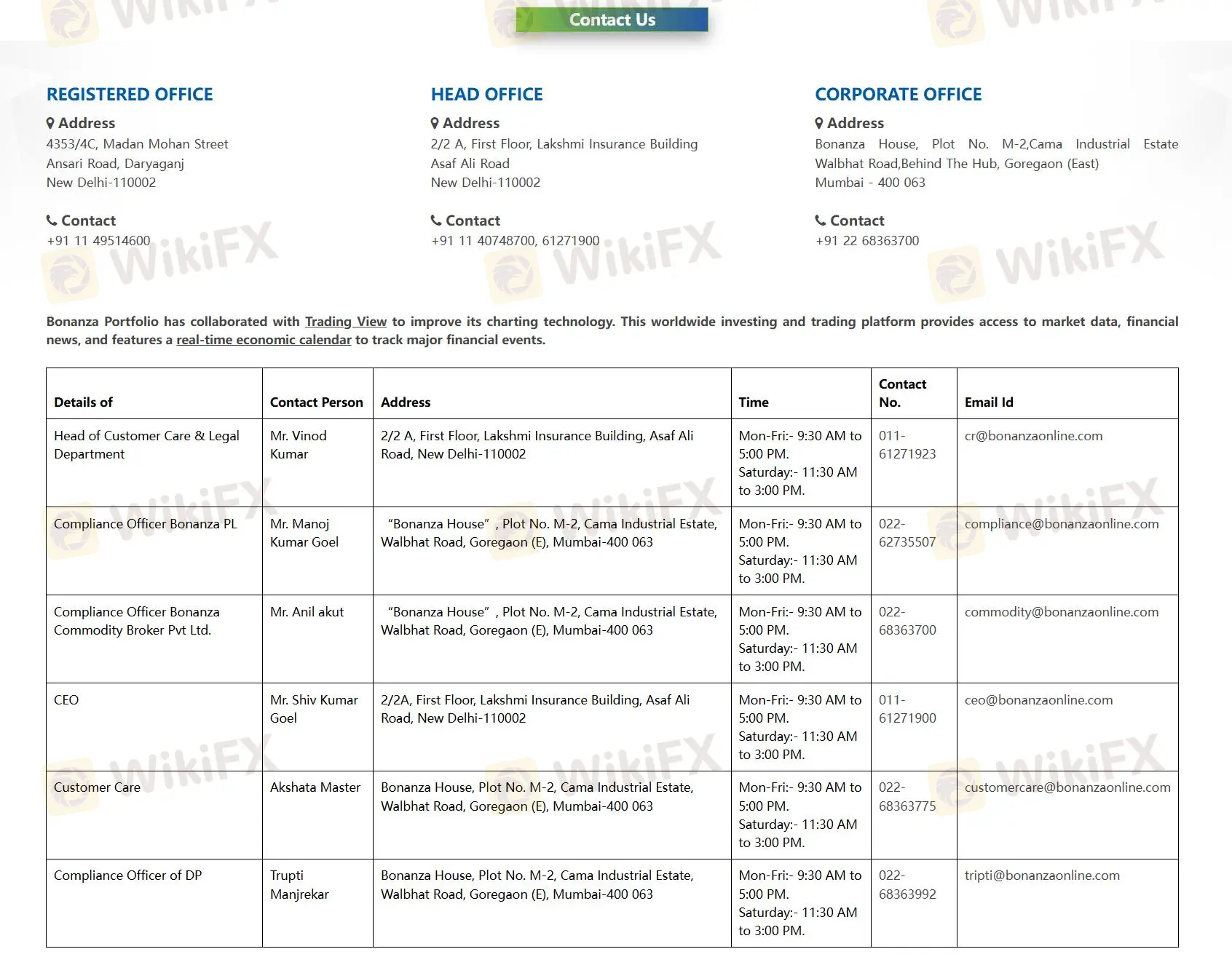Click the HEAD OFFICE heading
The image size is (1232, 957).
point(486,95)
